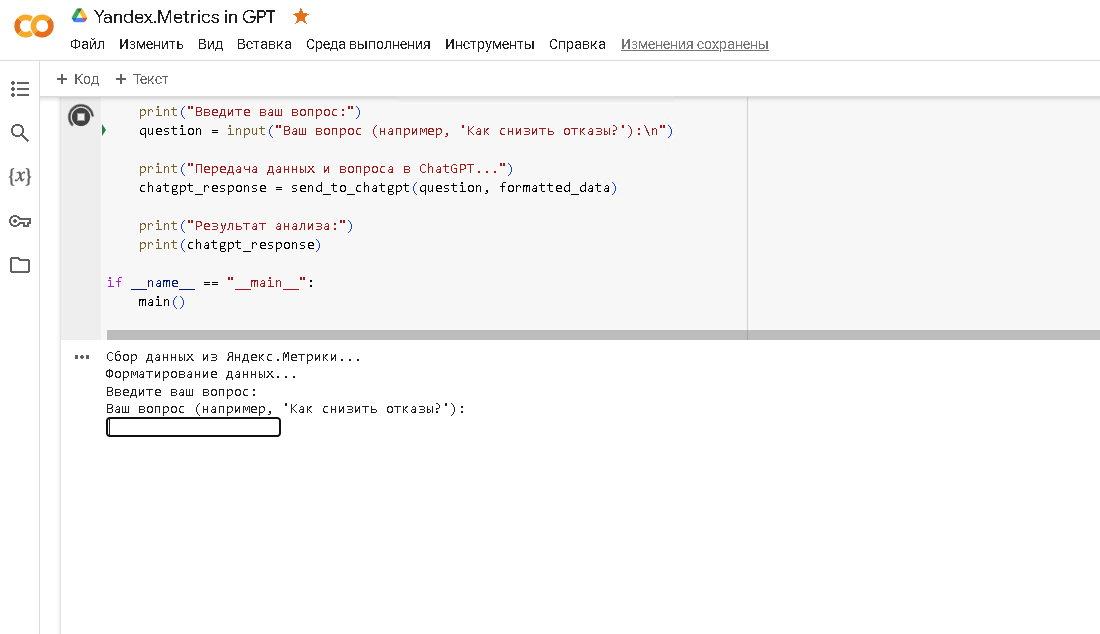
Task: Click output line 'Ваш вопрос (например, ...'
Action: point(286,409)
